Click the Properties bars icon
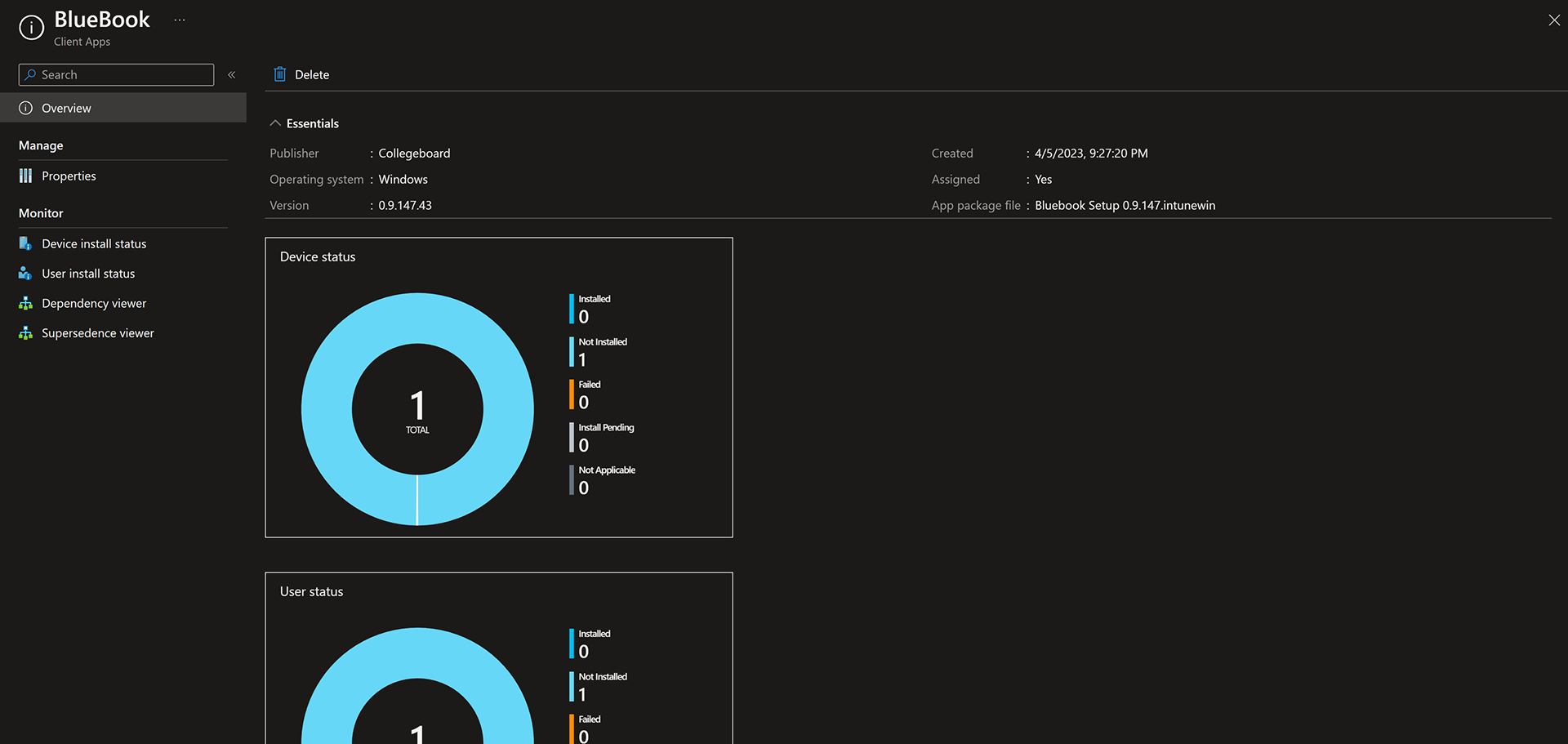1568x744 pixels. click(x=26, y=176)
